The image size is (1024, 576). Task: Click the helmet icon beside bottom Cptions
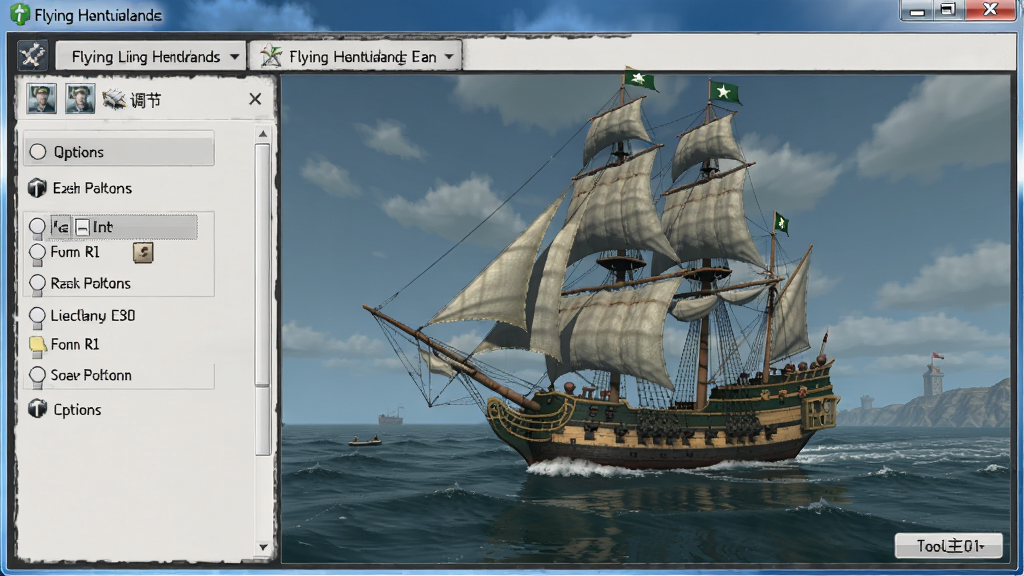coord(37,409)
